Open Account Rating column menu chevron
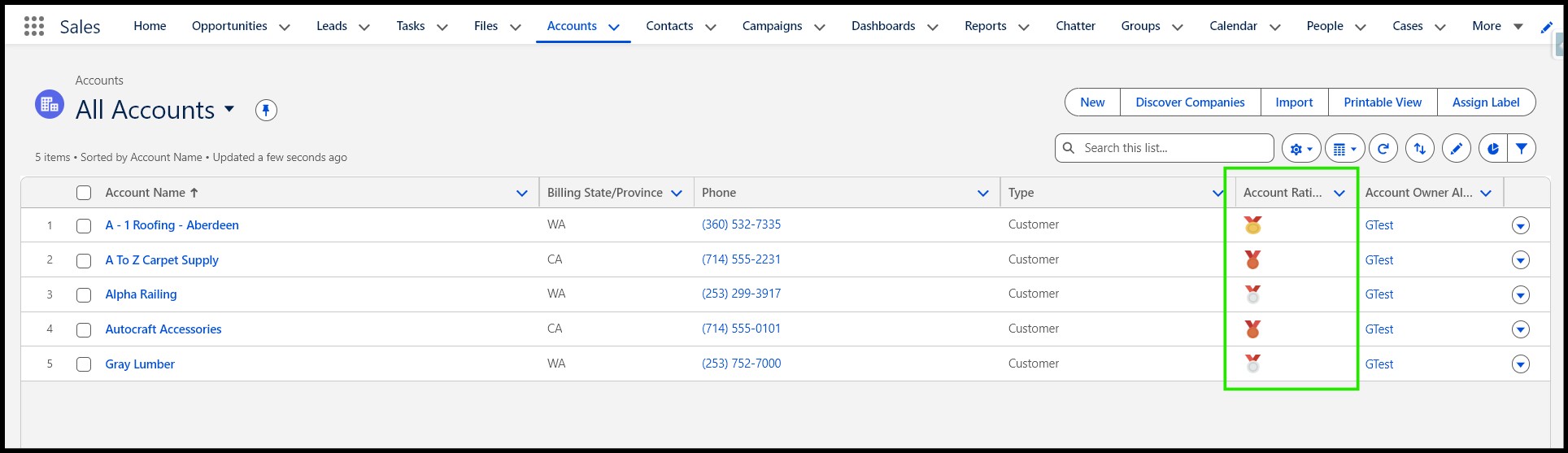1568x453 pixels. (1339, 194)
